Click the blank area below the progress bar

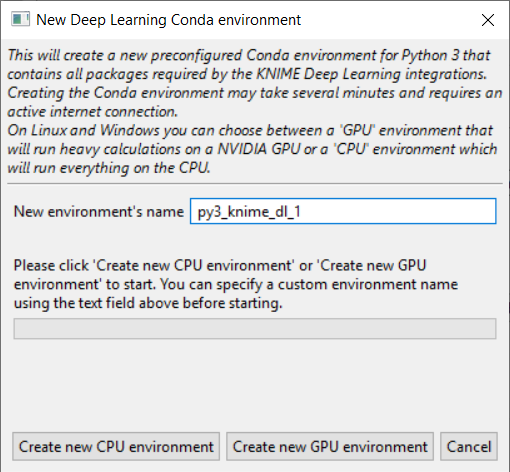[255, 383]
